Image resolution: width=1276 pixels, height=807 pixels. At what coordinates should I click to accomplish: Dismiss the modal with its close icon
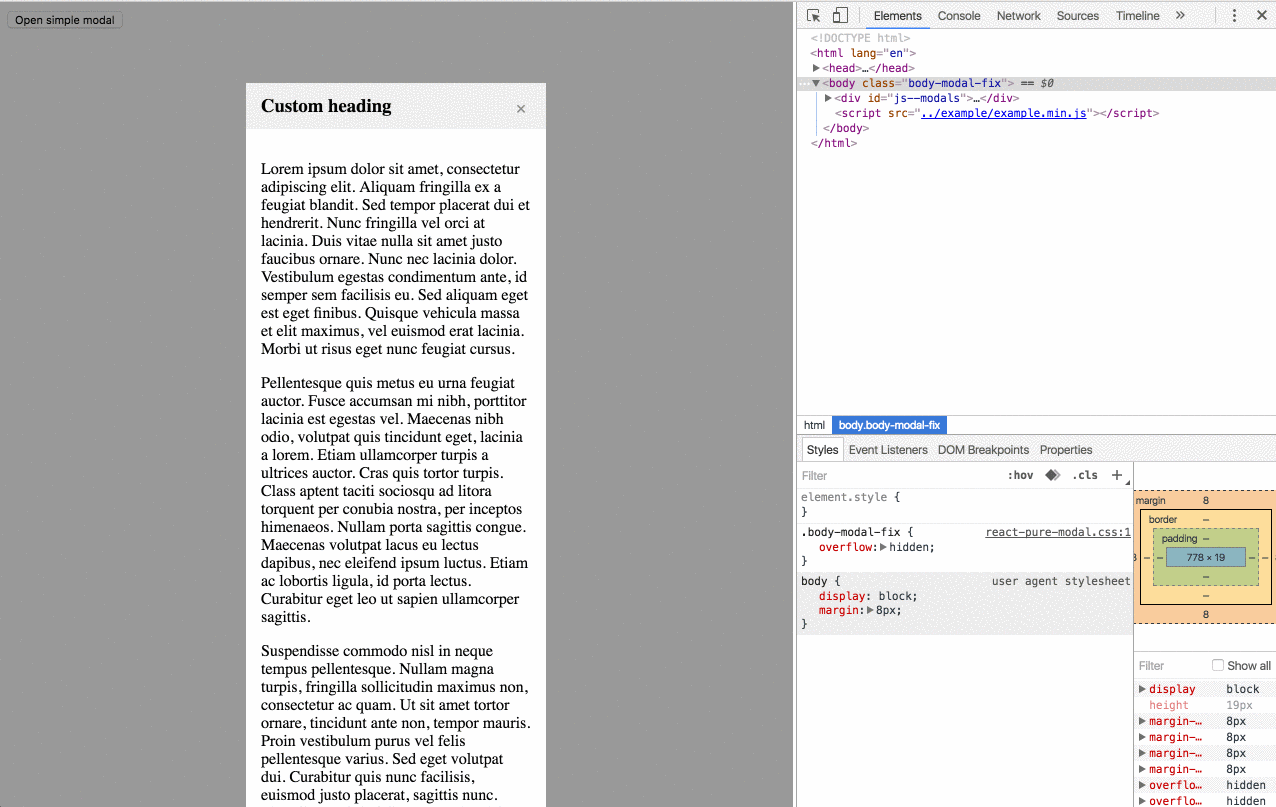point(520,108)
